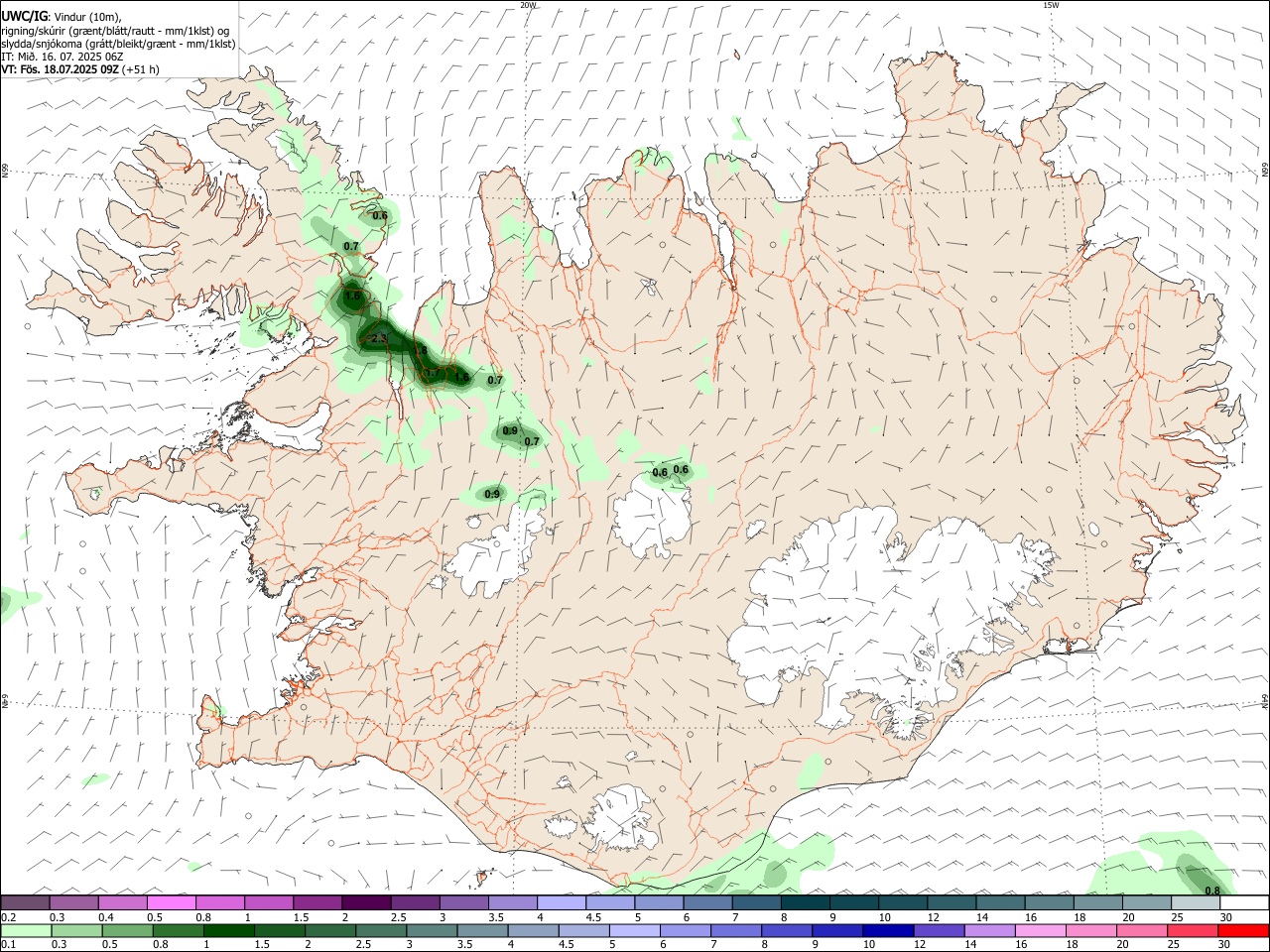Select the deep blue 10 swatch in lower legend

[887, 930]
